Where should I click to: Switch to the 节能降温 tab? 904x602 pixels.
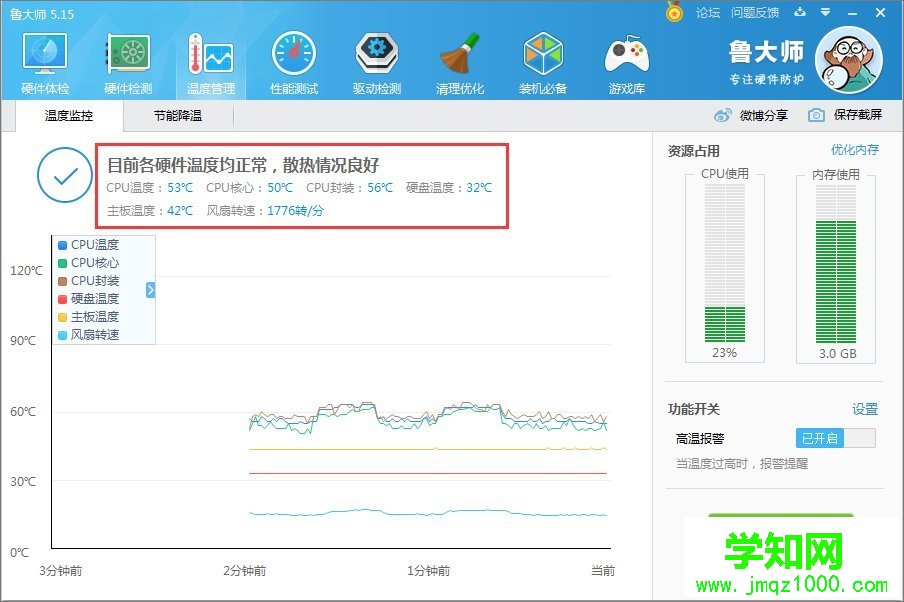176,116
